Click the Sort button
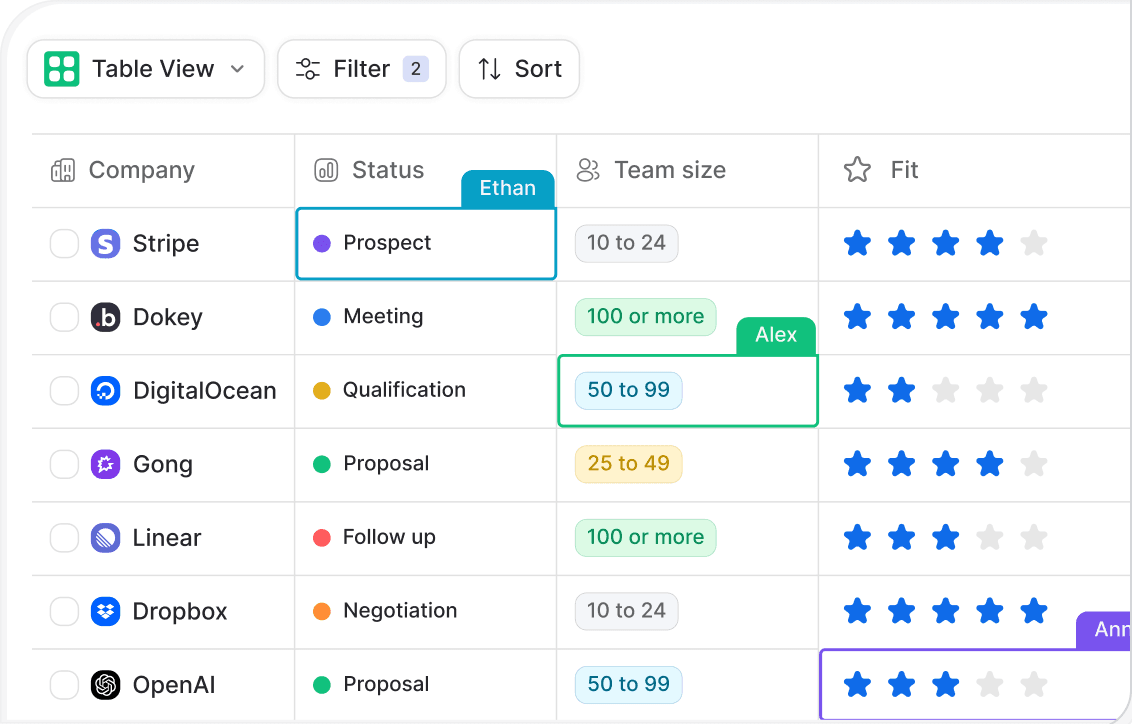This screenshot has height=724, width=1132. point(519,69)
